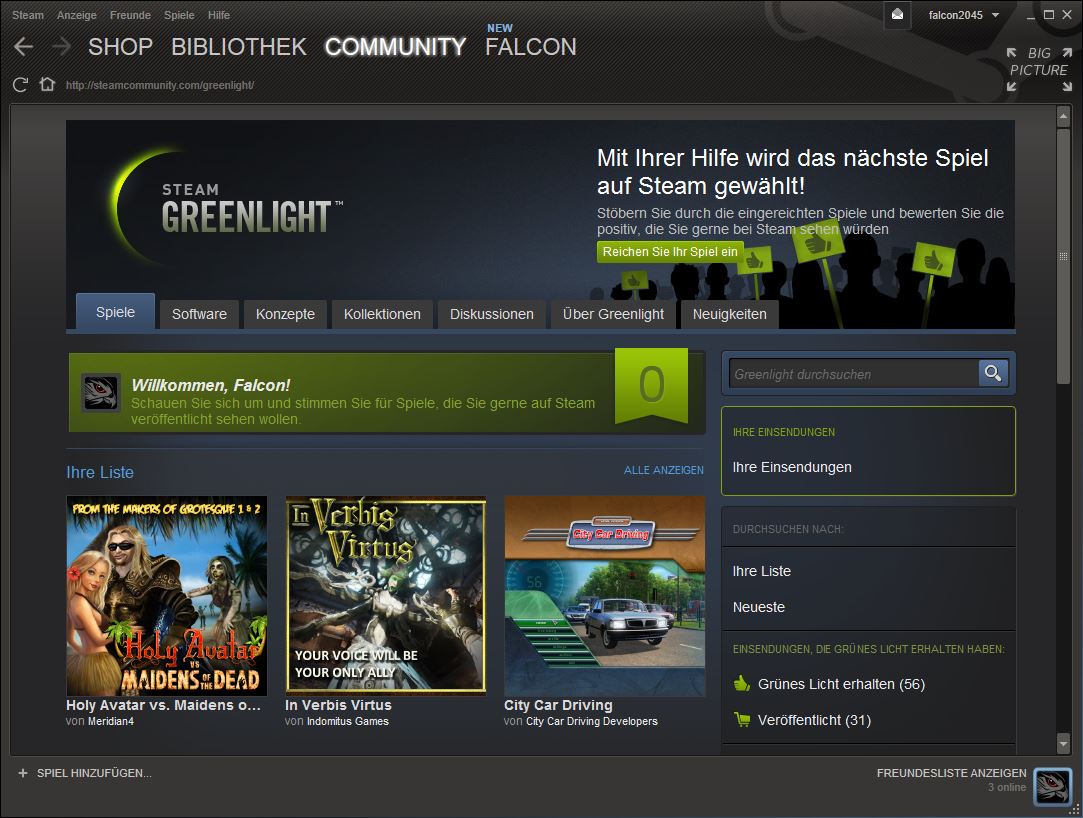Click the scrollbar up arrow
Screen dimensions: 1083x818
pyautogui.click(x=1063, y=117)
